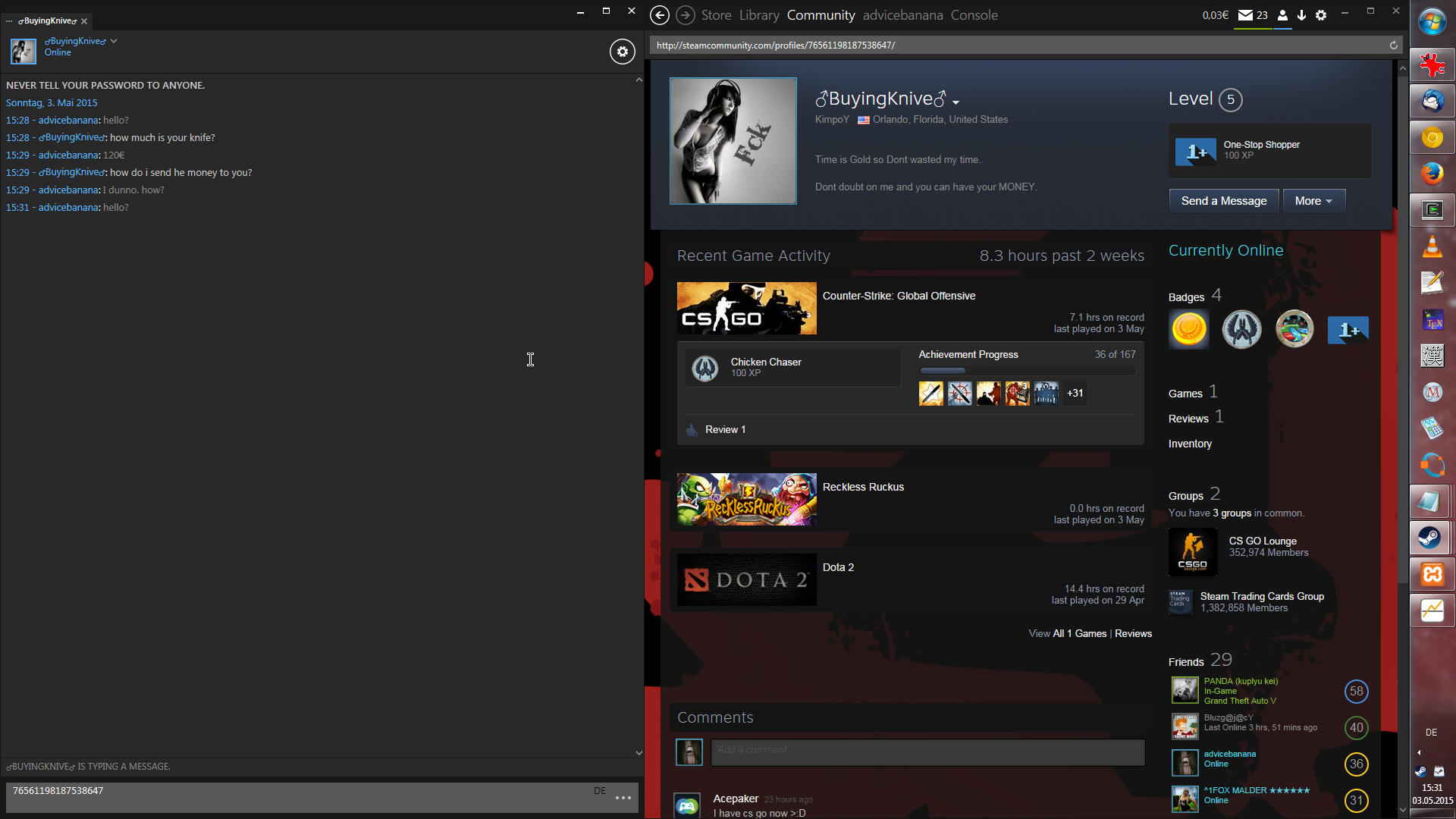Click the achievement progress bar
1456x819 pixels.
click(x=1027, y=371)
